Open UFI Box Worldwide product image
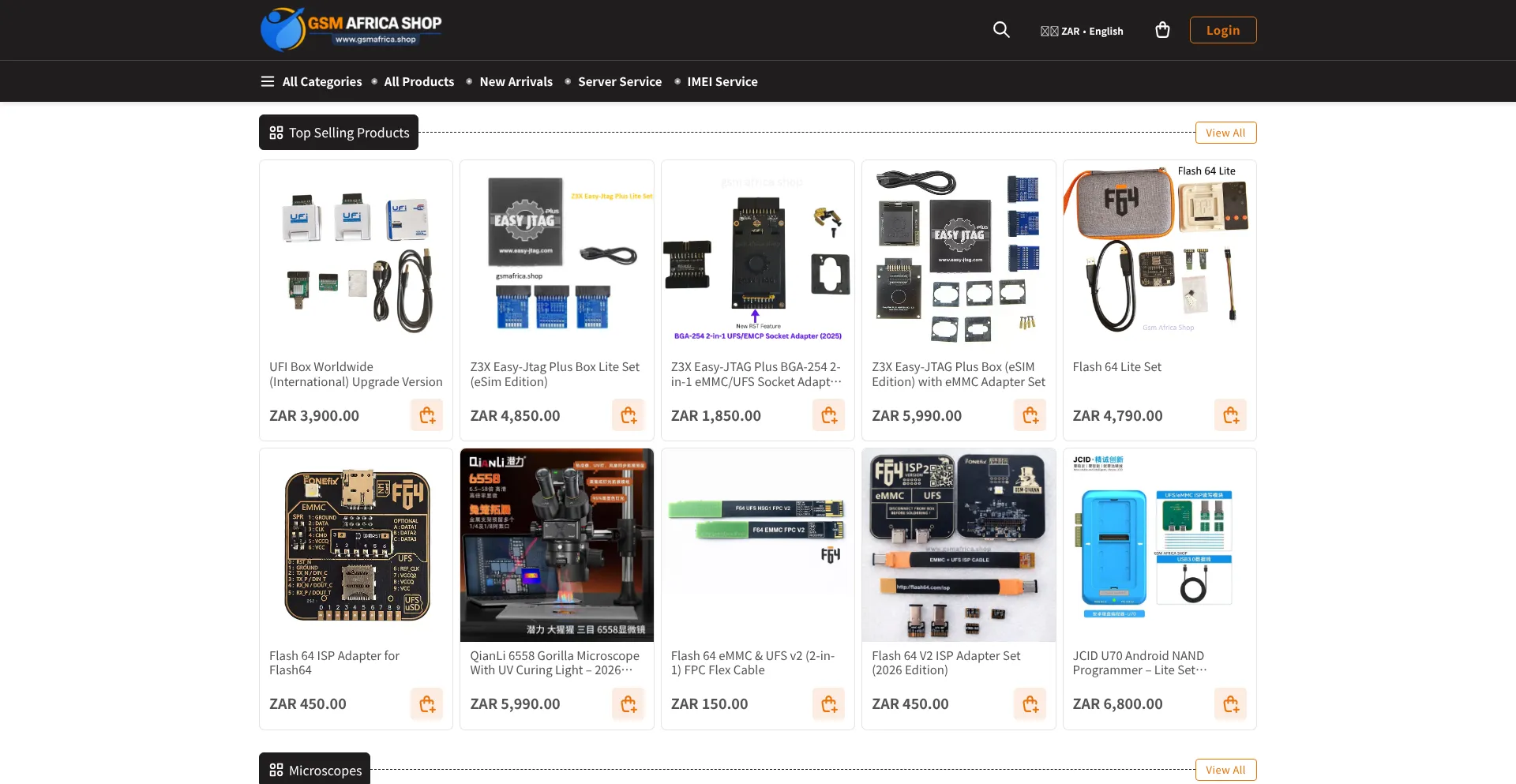1516x784 pixels. pyautogui.click(x=356, y=257)
